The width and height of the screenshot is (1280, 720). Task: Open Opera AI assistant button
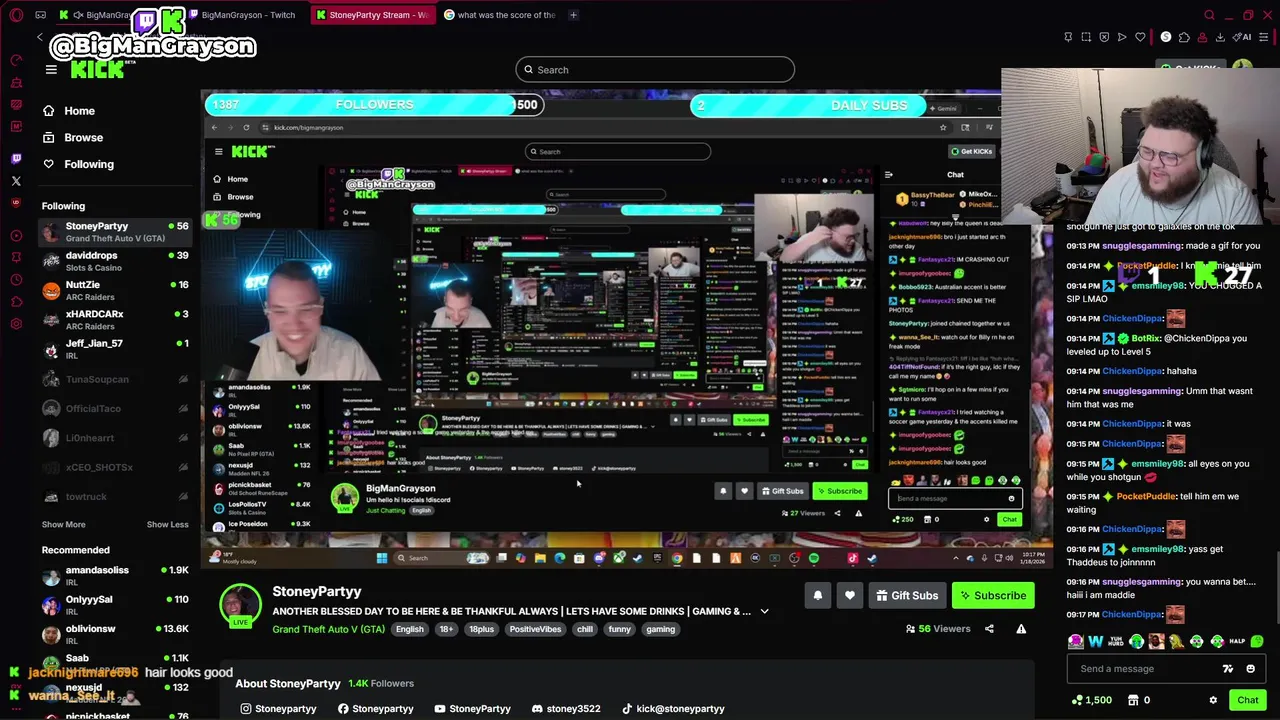click(1244, 38)
